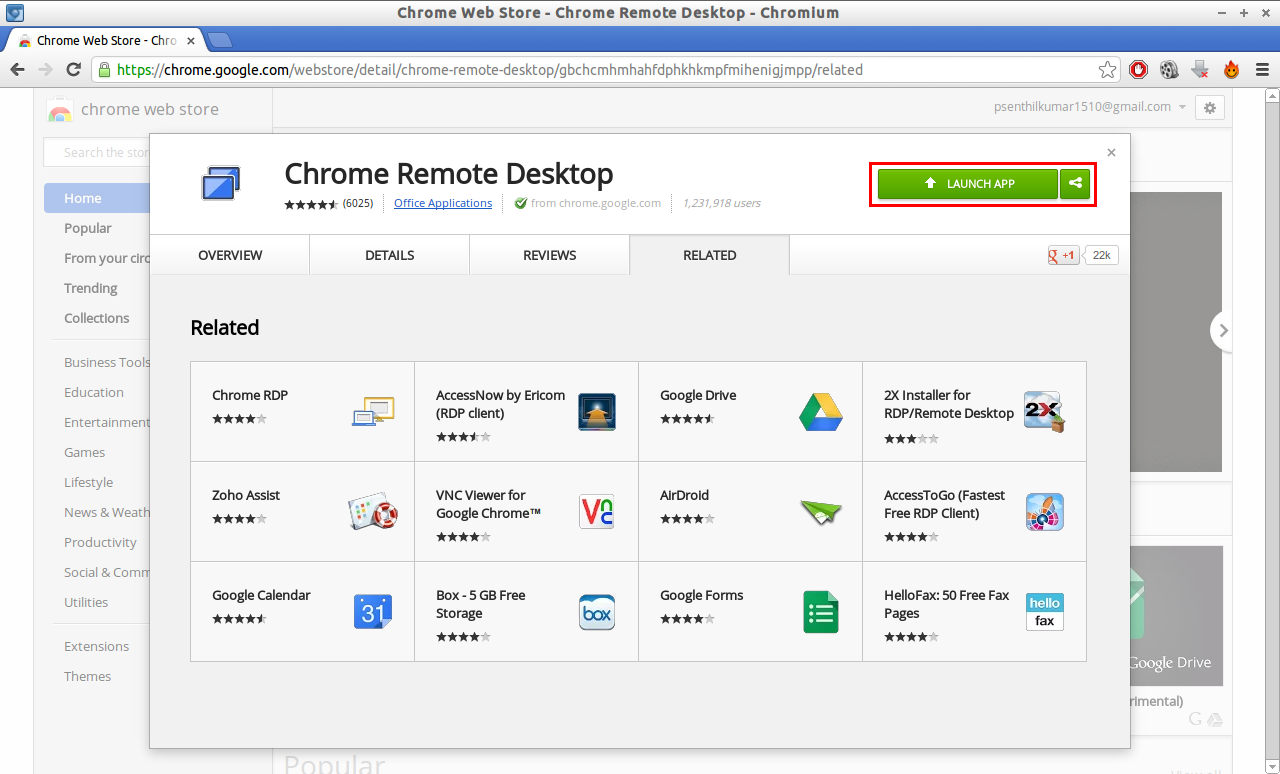Open the Google Calendar app title

click(x=261, y=595)
